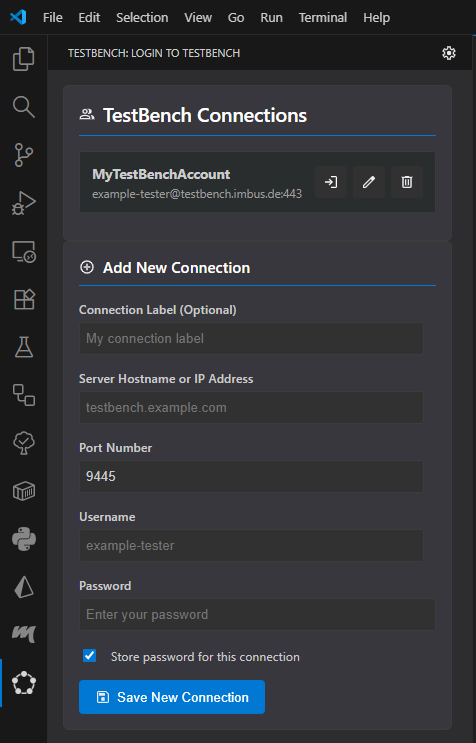Focus the Connection Label input field
476x743 pixels.
[251, 338]
